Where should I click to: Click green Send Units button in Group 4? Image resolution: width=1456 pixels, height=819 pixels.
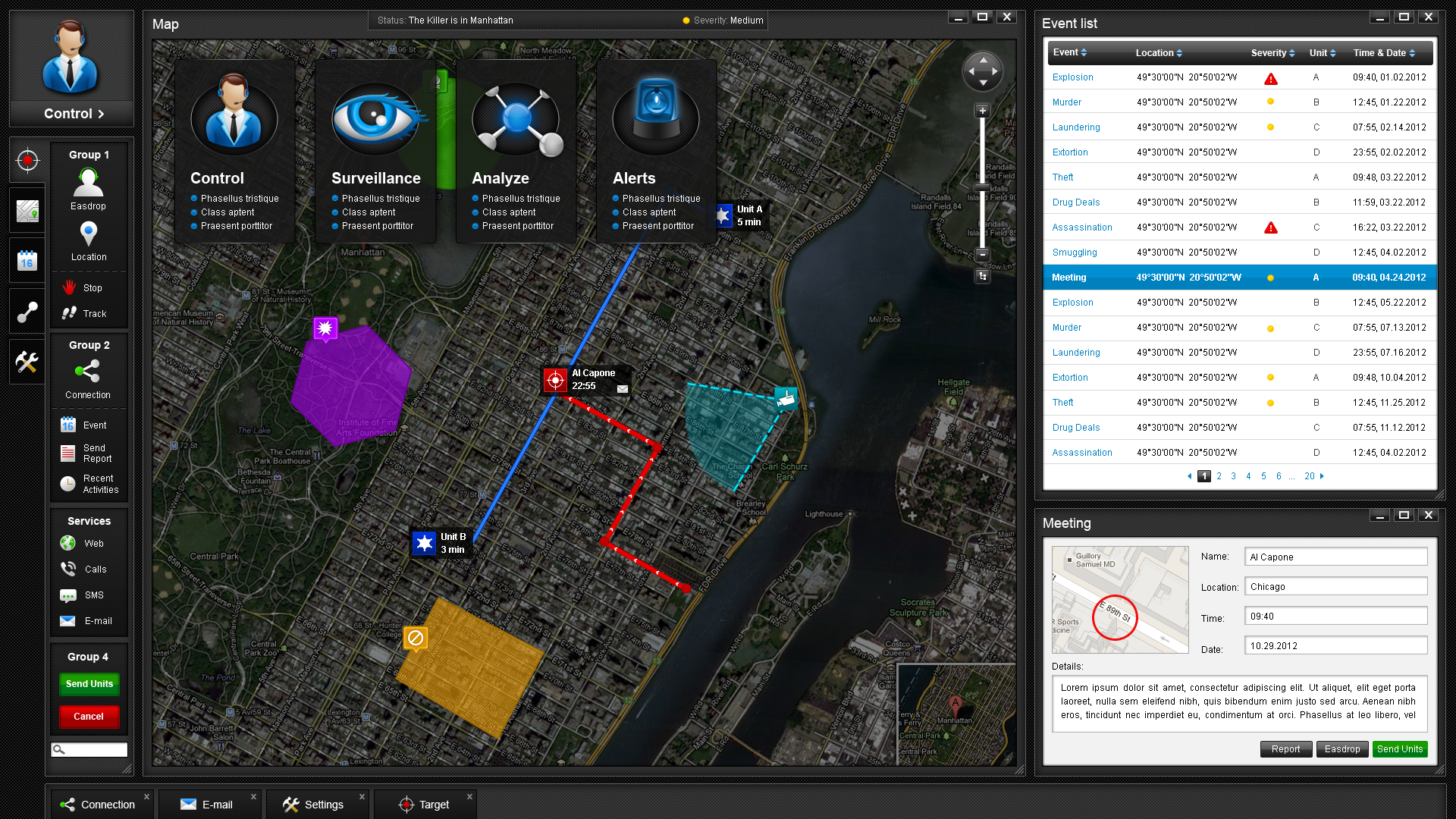tap(89, 684)
